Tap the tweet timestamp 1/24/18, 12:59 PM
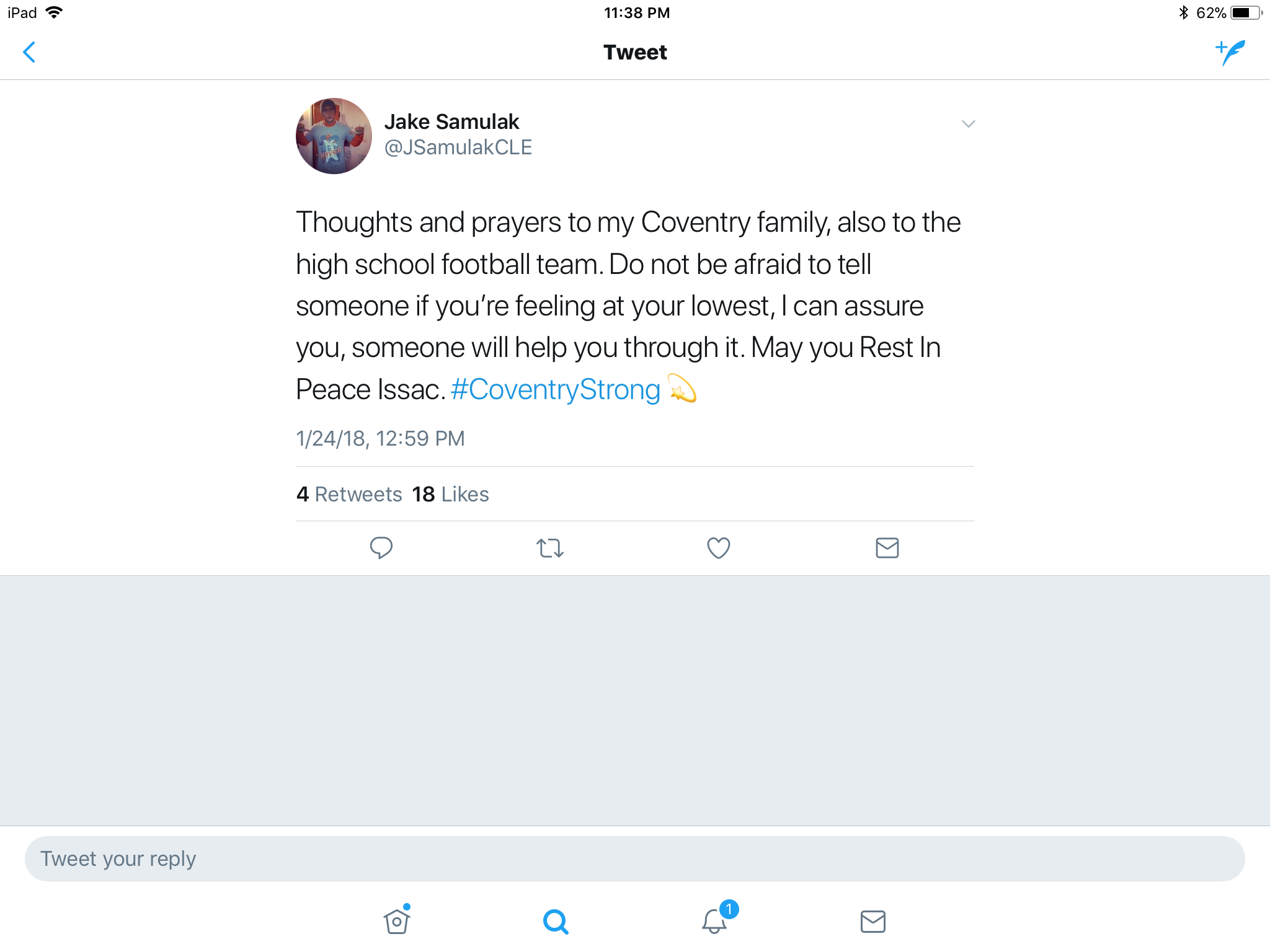This screenshot has height=952, width=1270. click(380, 438)
